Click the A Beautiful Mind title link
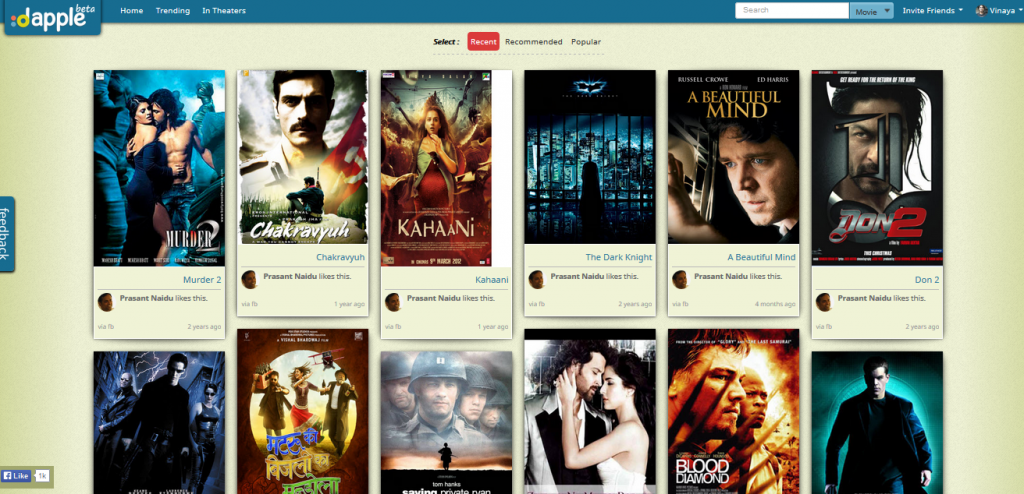 (x=761, y=257)
